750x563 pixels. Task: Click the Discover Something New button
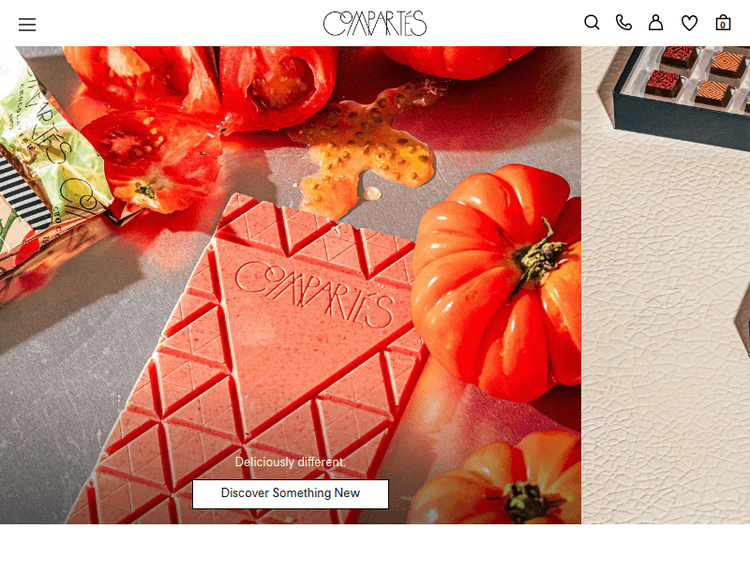coord(290,494)
